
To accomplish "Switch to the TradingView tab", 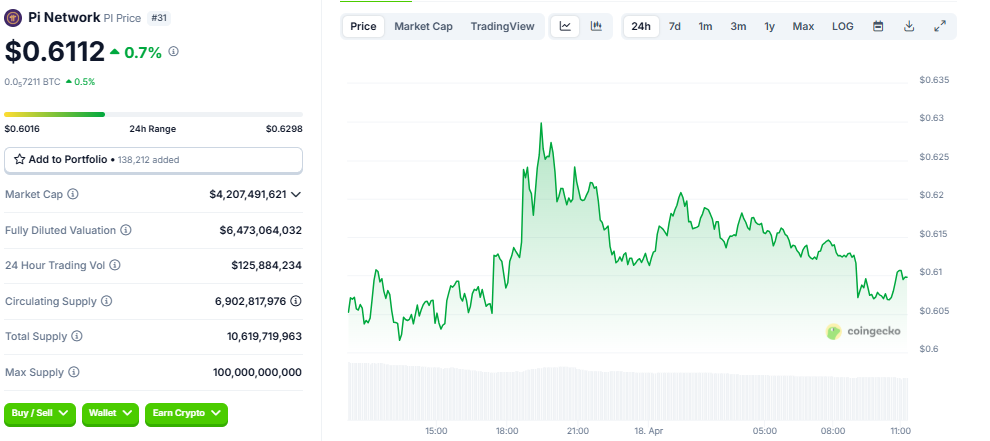I will [x=502, y=26].
